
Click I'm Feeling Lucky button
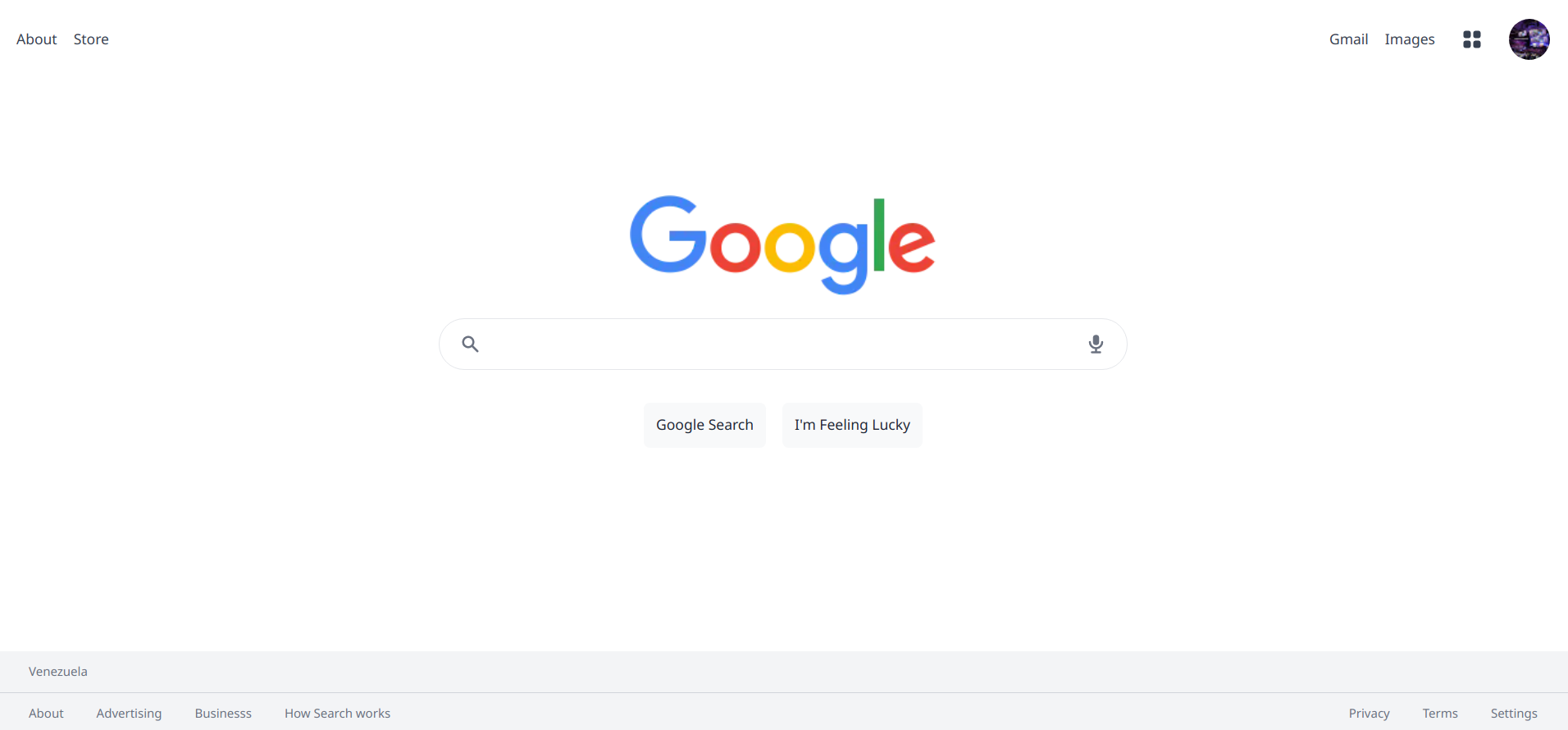[852, 425]
